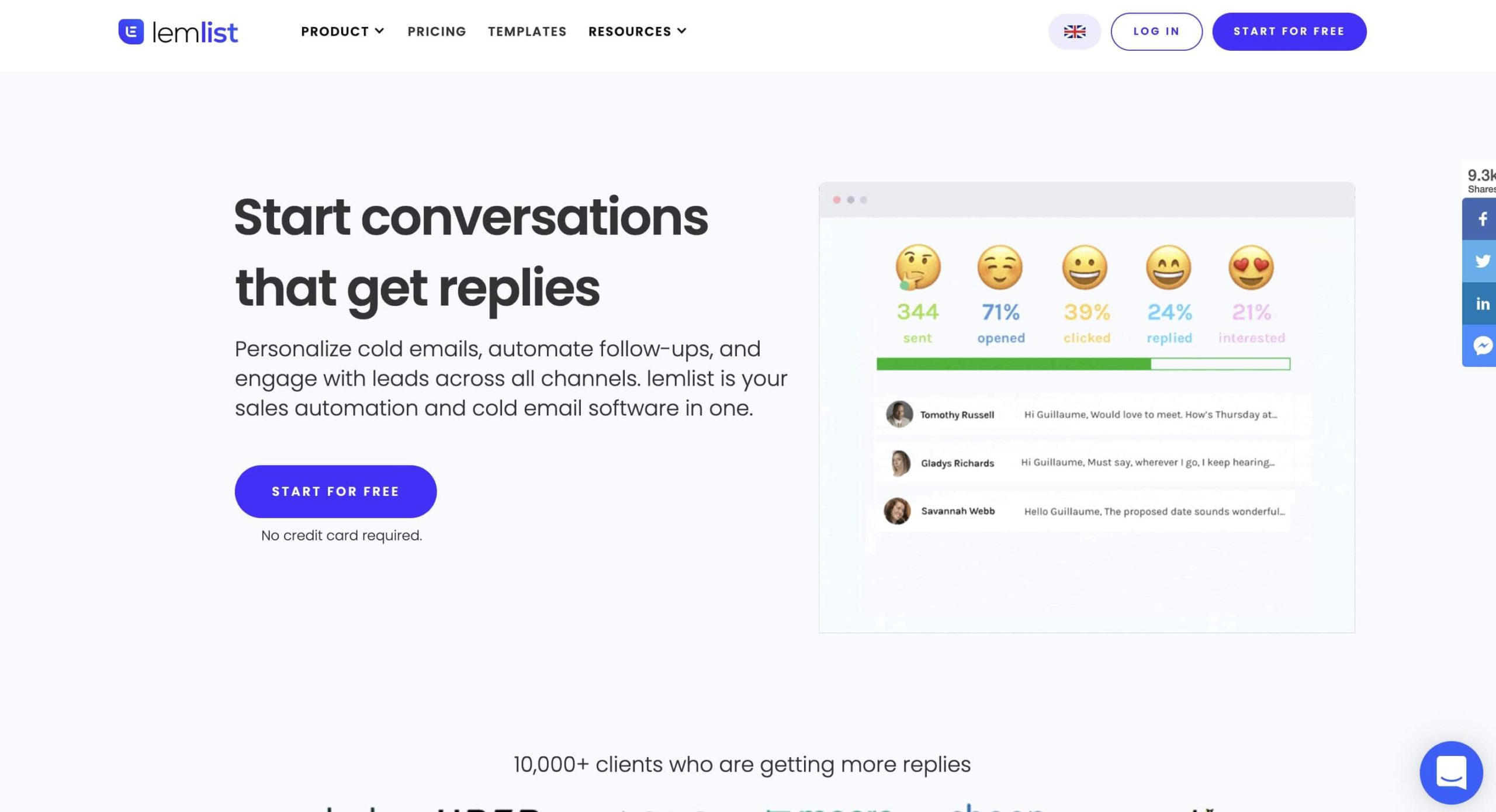The height and width of the screenshot is (812, 1496).
Task: Click the heart-eyes emoji above interested
Action: 1251,267
